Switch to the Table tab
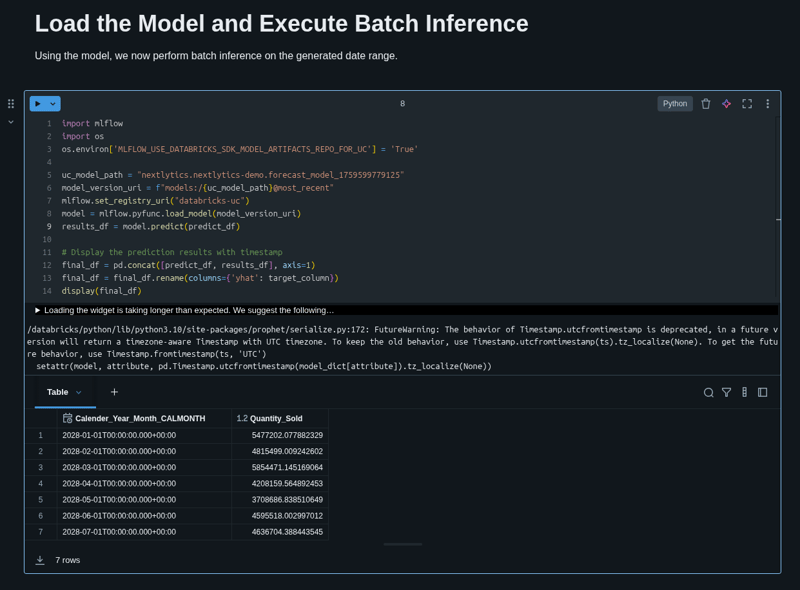The height and width of the screenshot is (590, 800). [56, 392]
